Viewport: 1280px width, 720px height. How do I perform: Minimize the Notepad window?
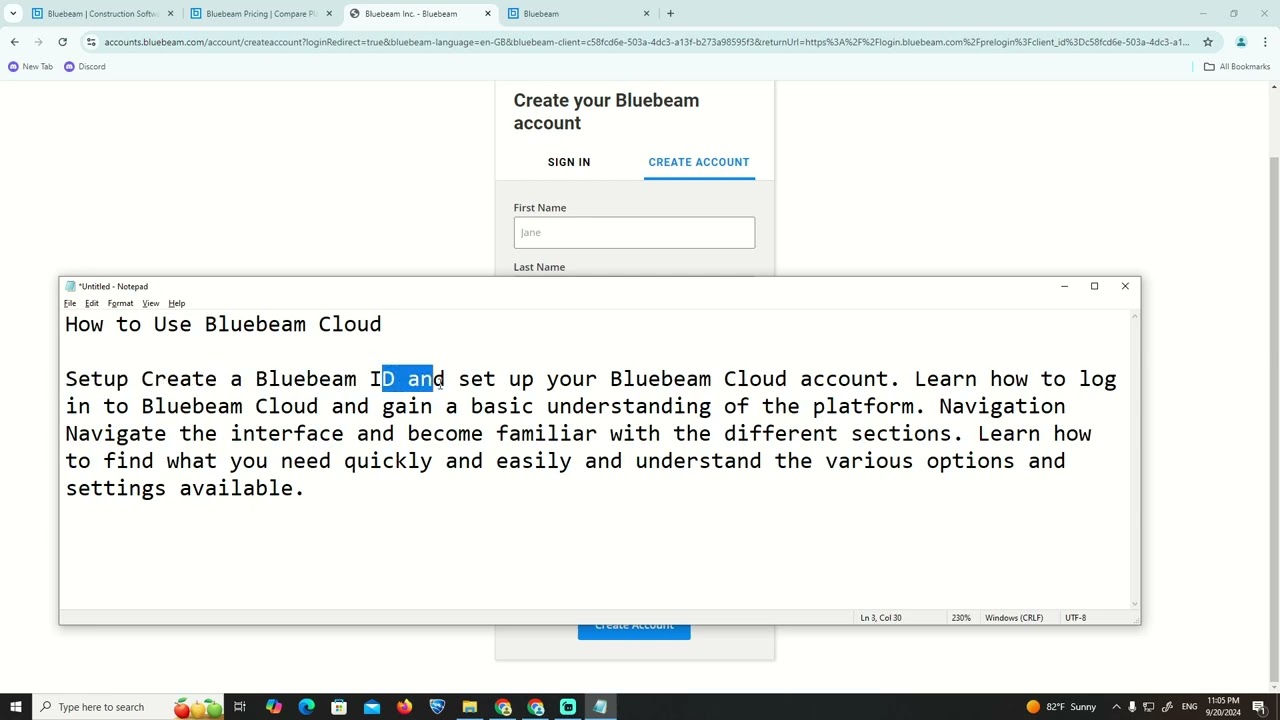pyautogui.click(x=1064, y=286)
